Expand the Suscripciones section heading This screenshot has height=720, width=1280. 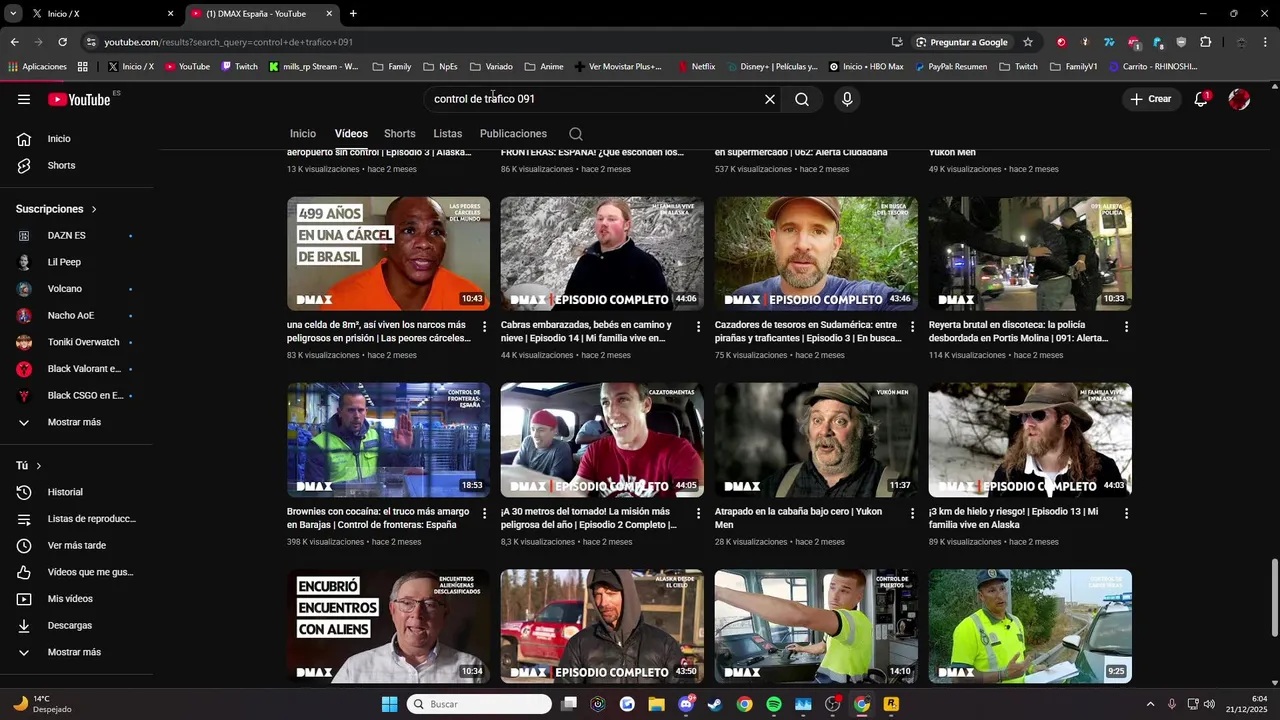56,209
